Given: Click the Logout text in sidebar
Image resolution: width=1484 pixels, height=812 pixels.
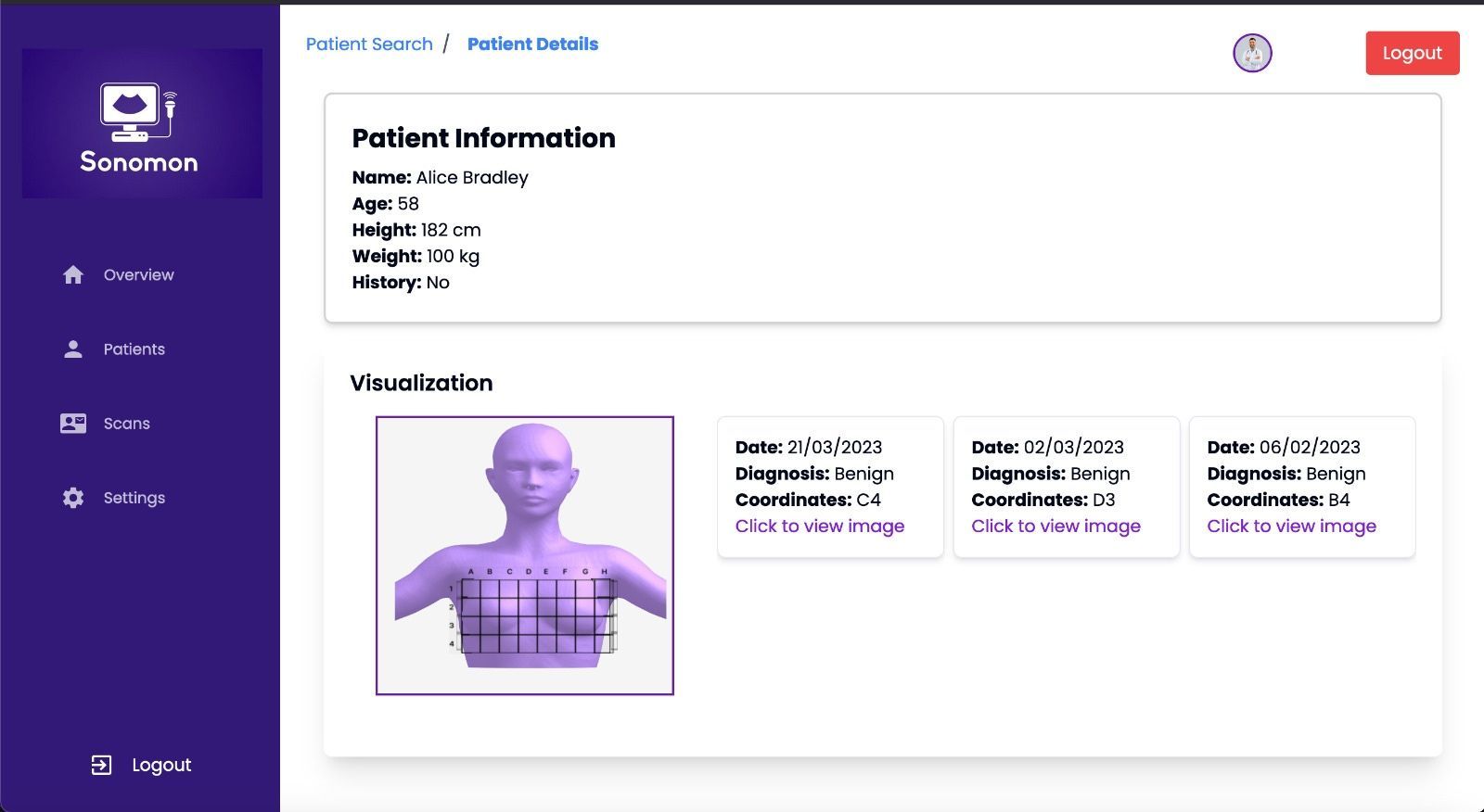Looking at the screenshot, I should tap(161, 765).
